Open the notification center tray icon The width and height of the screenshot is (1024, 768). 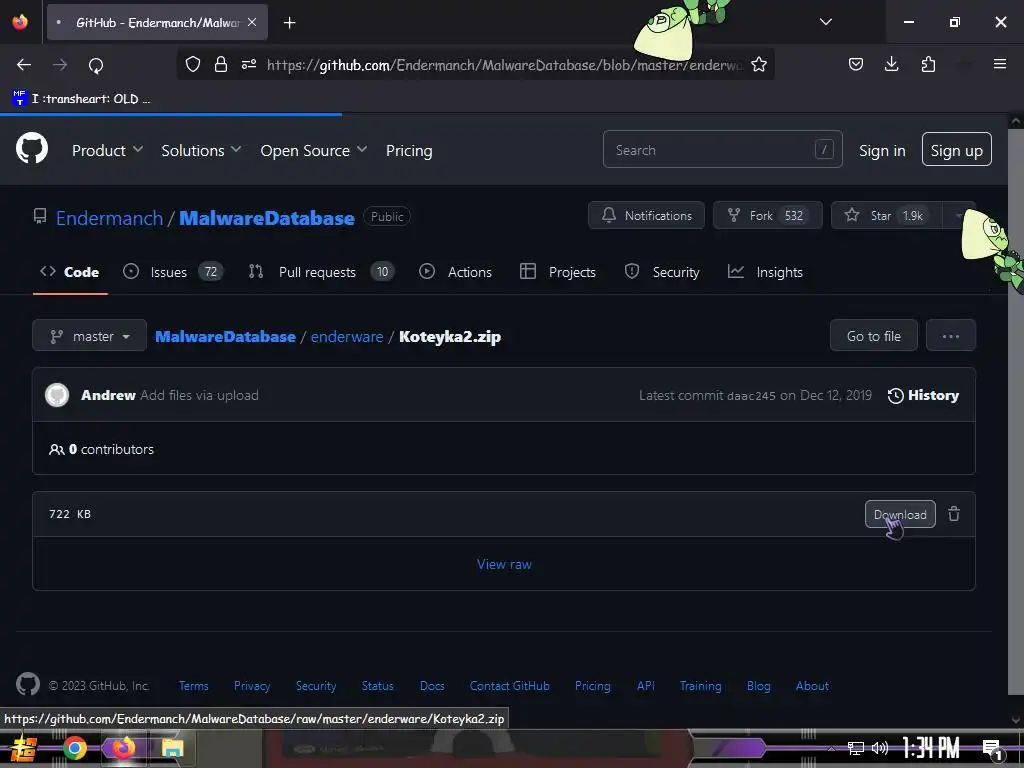992,749
